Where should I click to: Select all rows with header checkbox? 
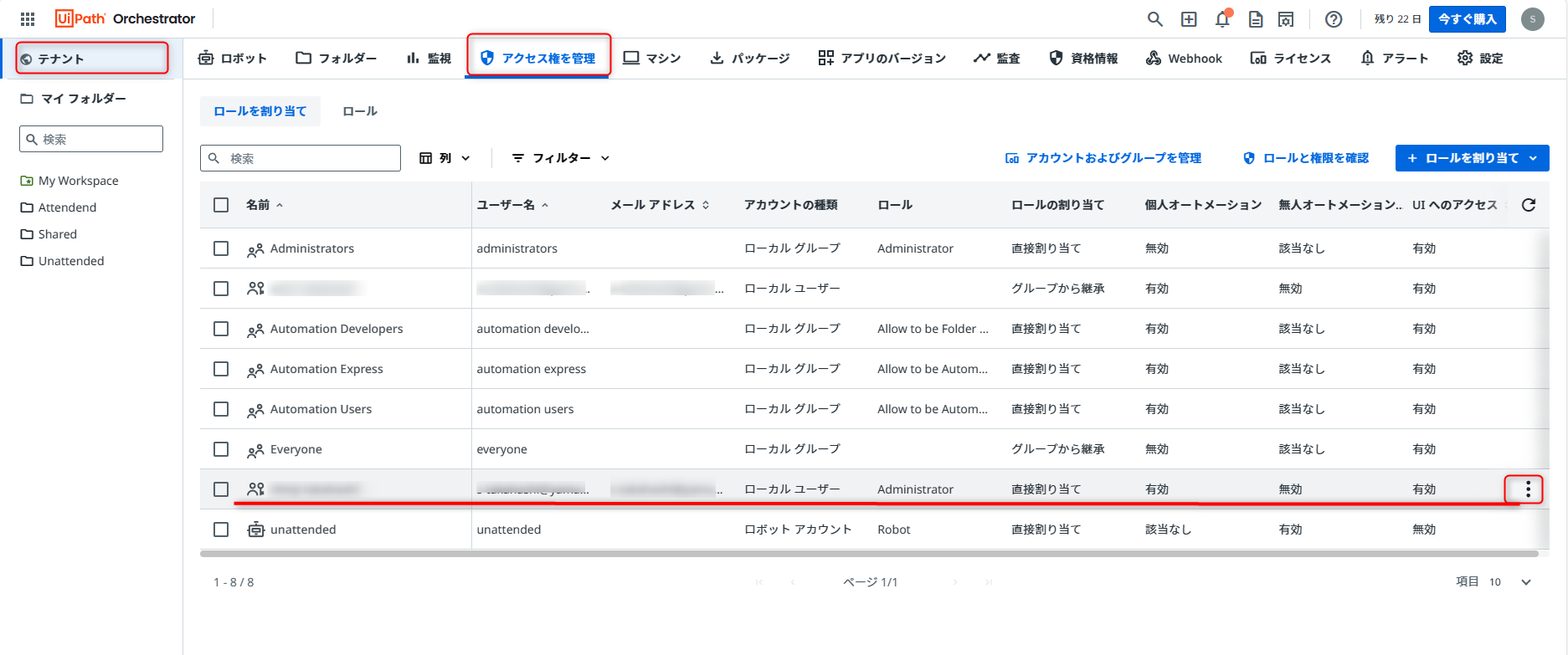coord(221,205)
